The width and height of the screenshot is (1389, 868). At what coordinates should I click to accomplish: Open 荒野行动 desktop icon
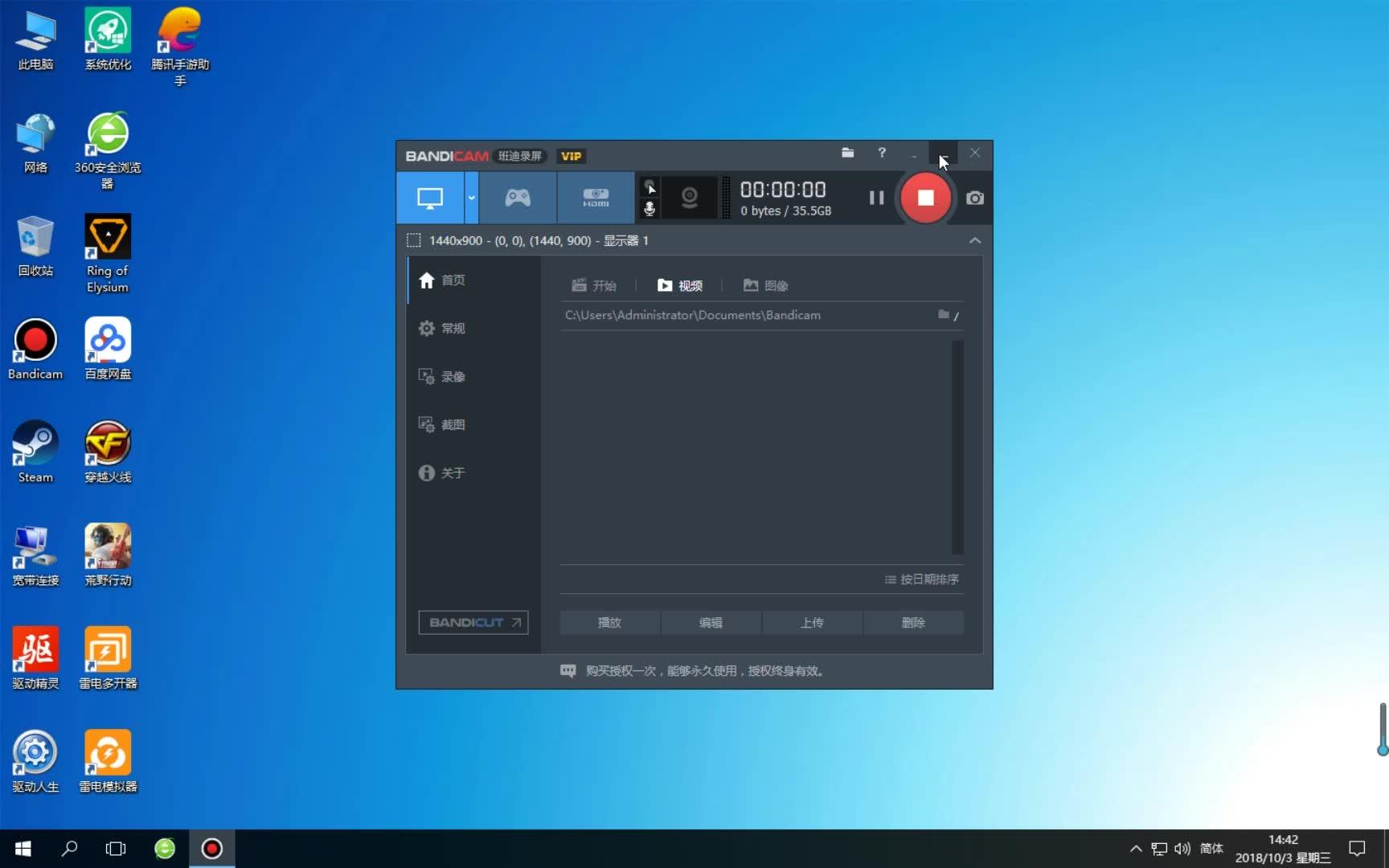(108, 556)
